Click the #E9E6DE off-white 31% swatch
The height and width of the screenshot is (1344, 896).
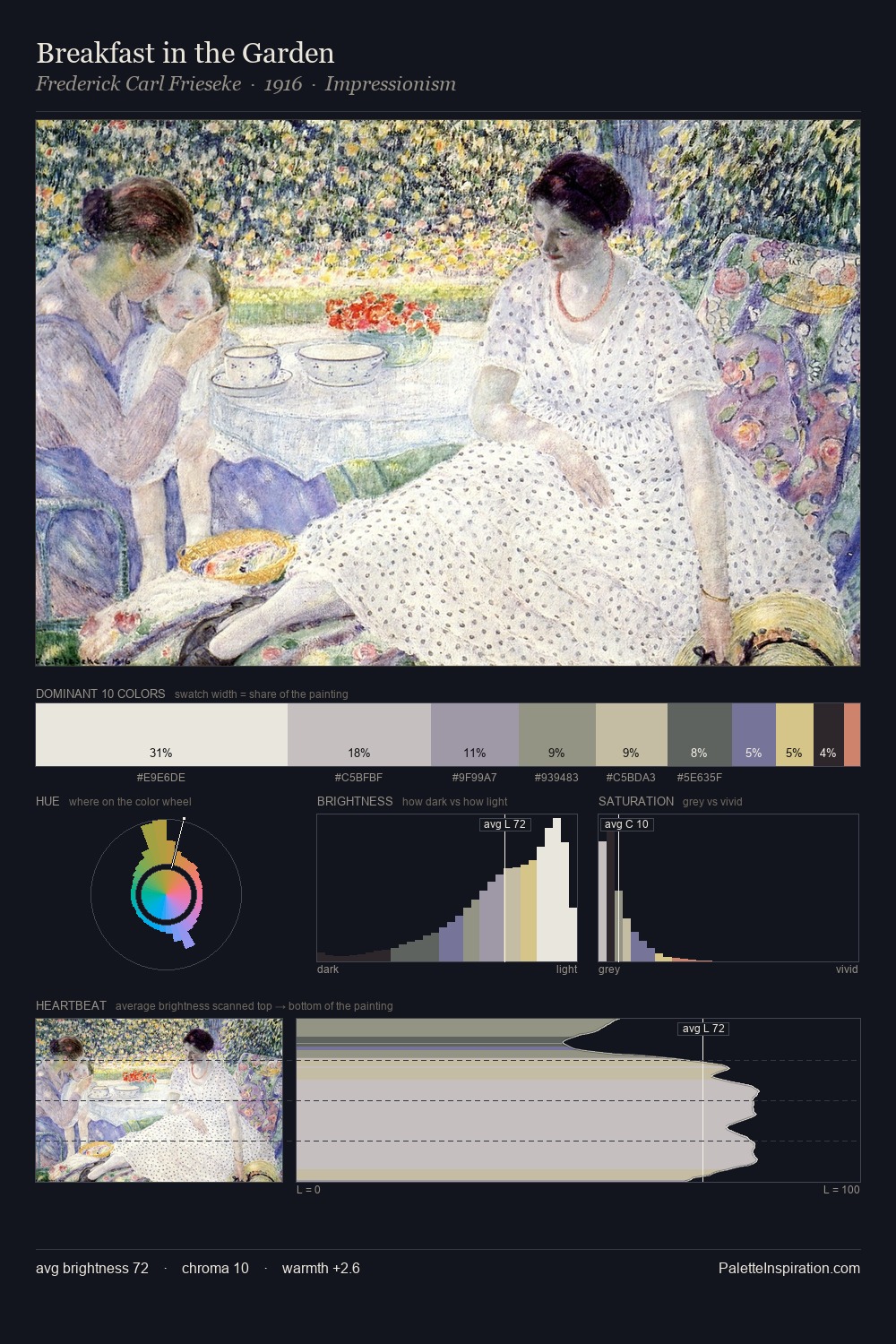coord(161,735)
